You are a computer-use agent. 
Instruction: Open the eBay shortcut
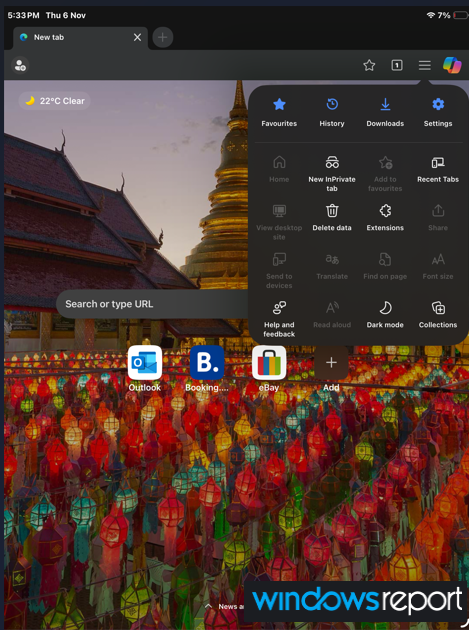(269, 368)
